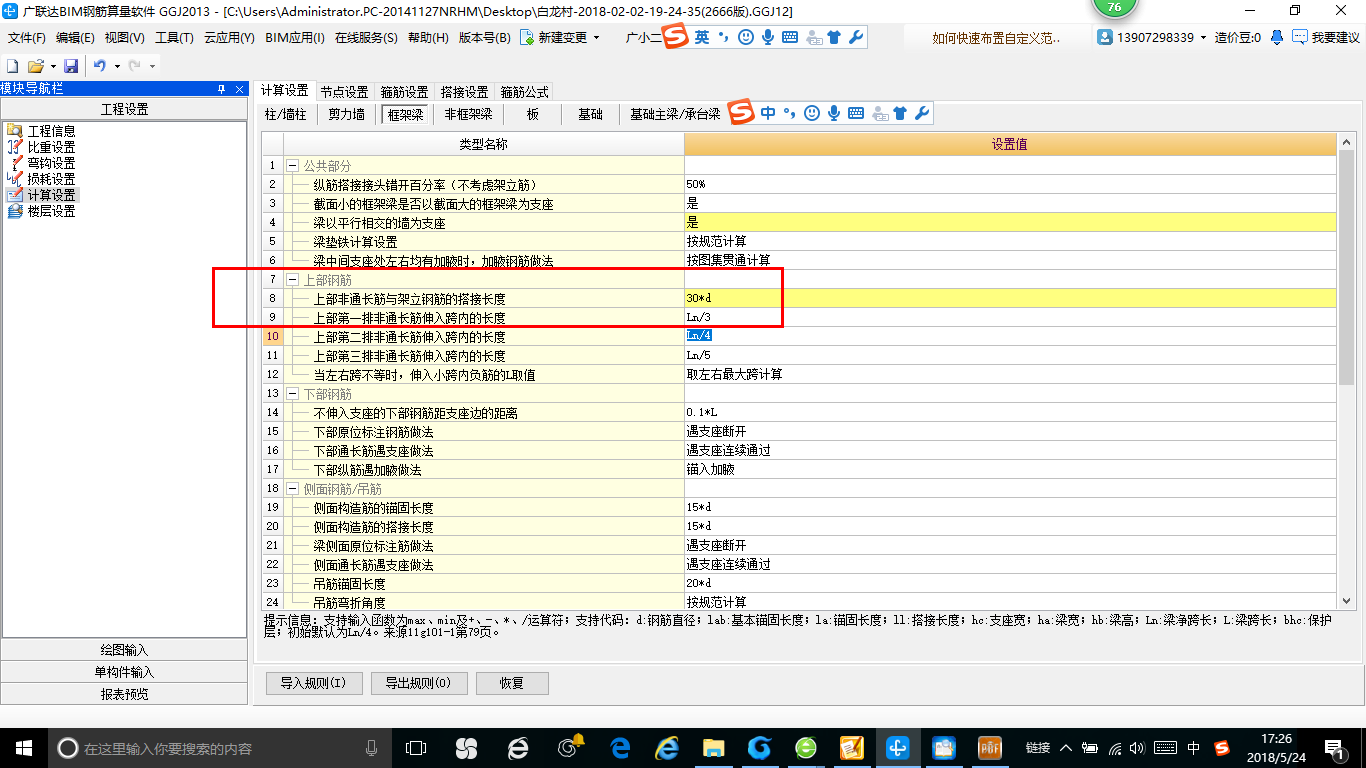This screenshot has height=768, width=1366.
Task: Open the 在线服务(S) menu
Action: pos(364,38)
